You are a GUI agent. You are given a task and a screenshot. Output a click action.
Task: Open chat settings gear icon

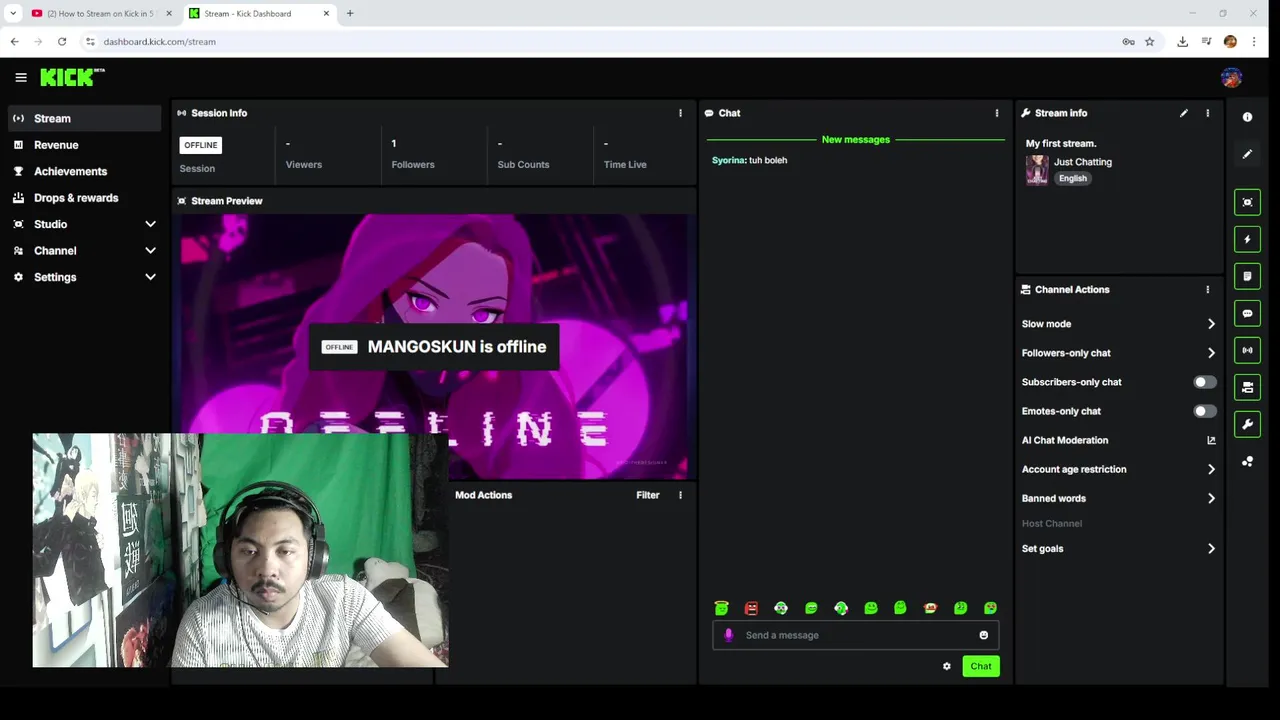point(946,666)
